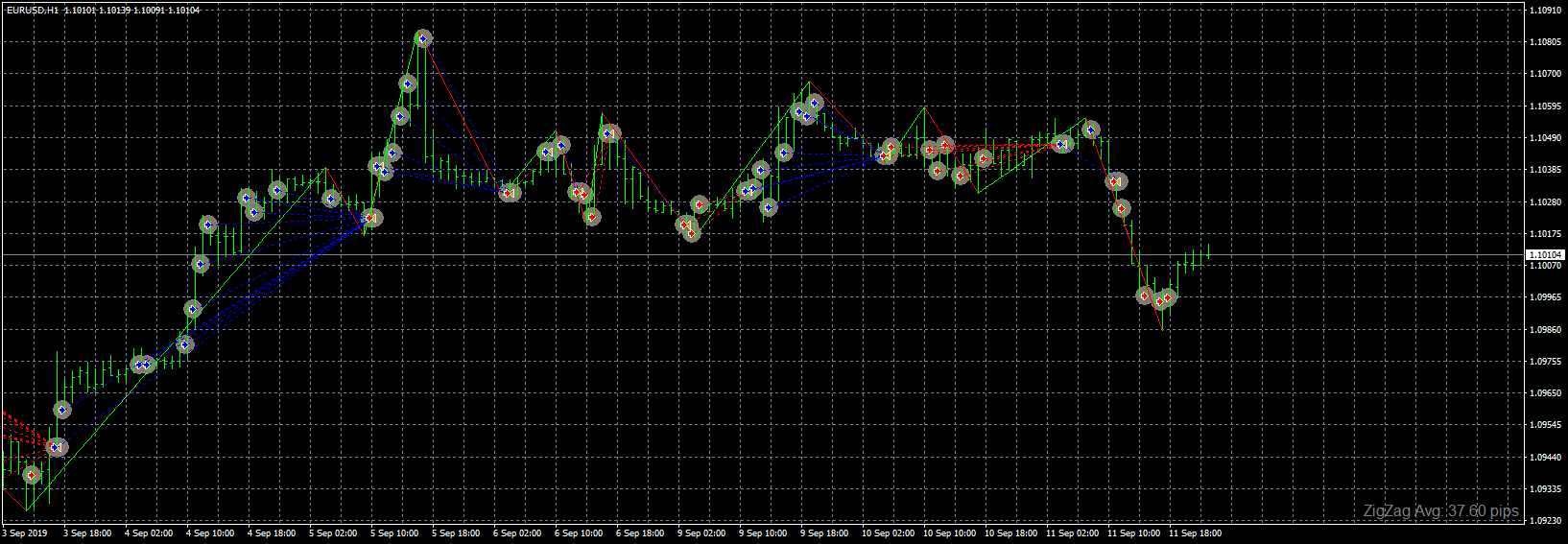Screen dimensions: 1568x544
Task: Select the leftmost red arrow near the 1.09965 level
Action: click(1144, 296)
